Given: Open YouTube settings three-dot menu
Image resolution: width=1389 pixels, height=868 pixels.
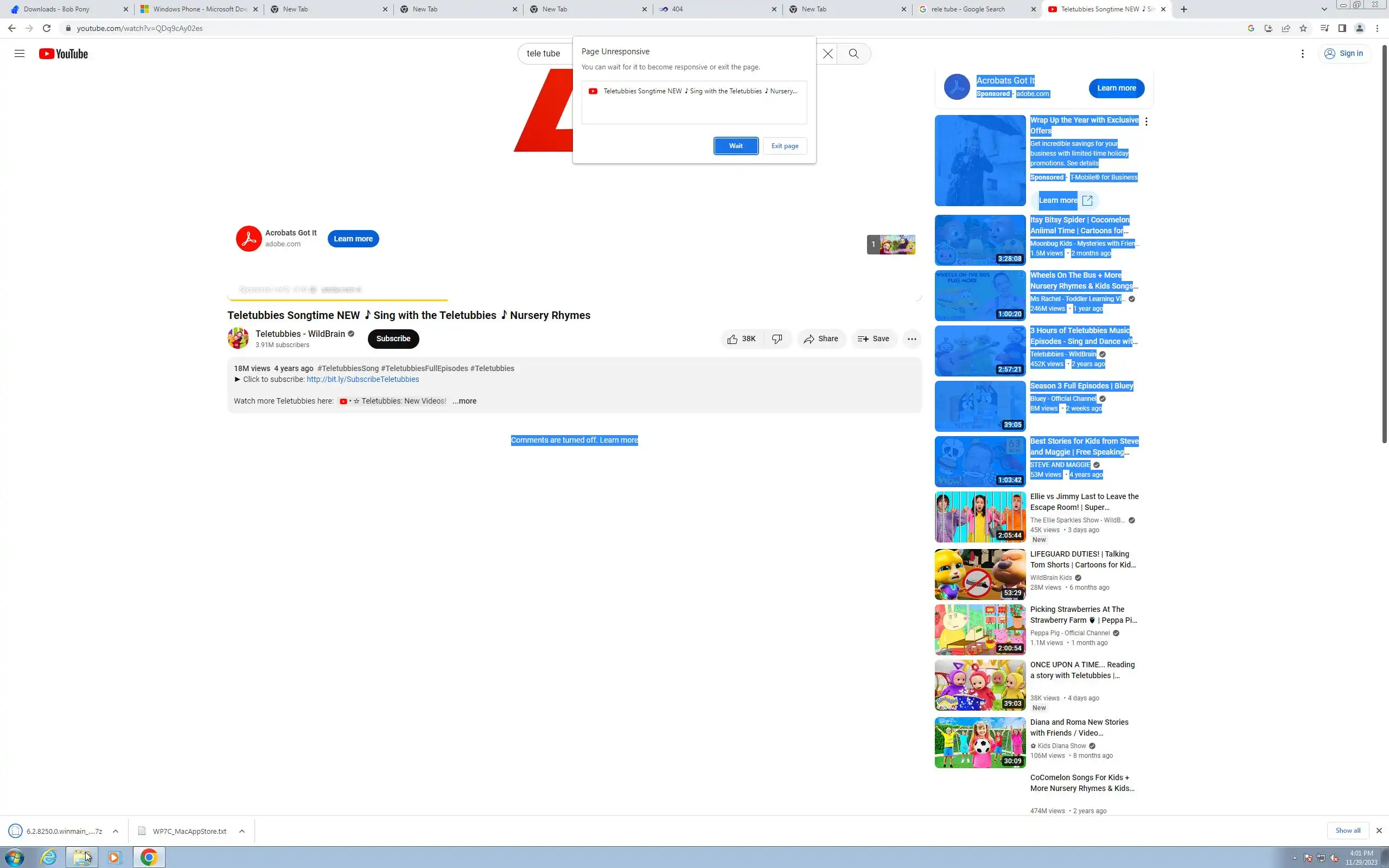Looking at the screenshot, I should pyautogui.click(x=1302, y=53).
